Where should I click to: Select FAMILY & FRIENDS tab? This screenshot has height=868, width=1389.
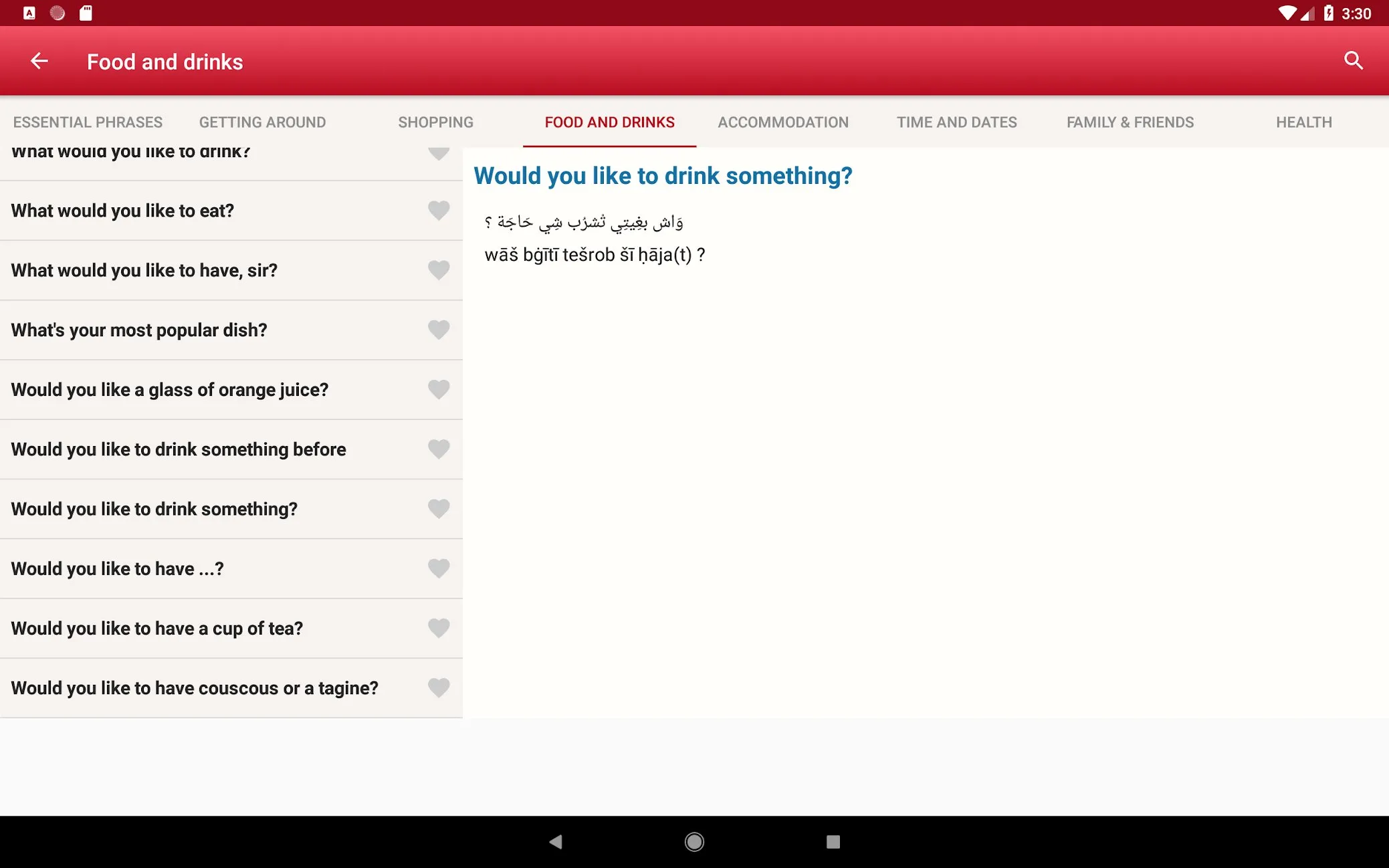[1130, 122]
